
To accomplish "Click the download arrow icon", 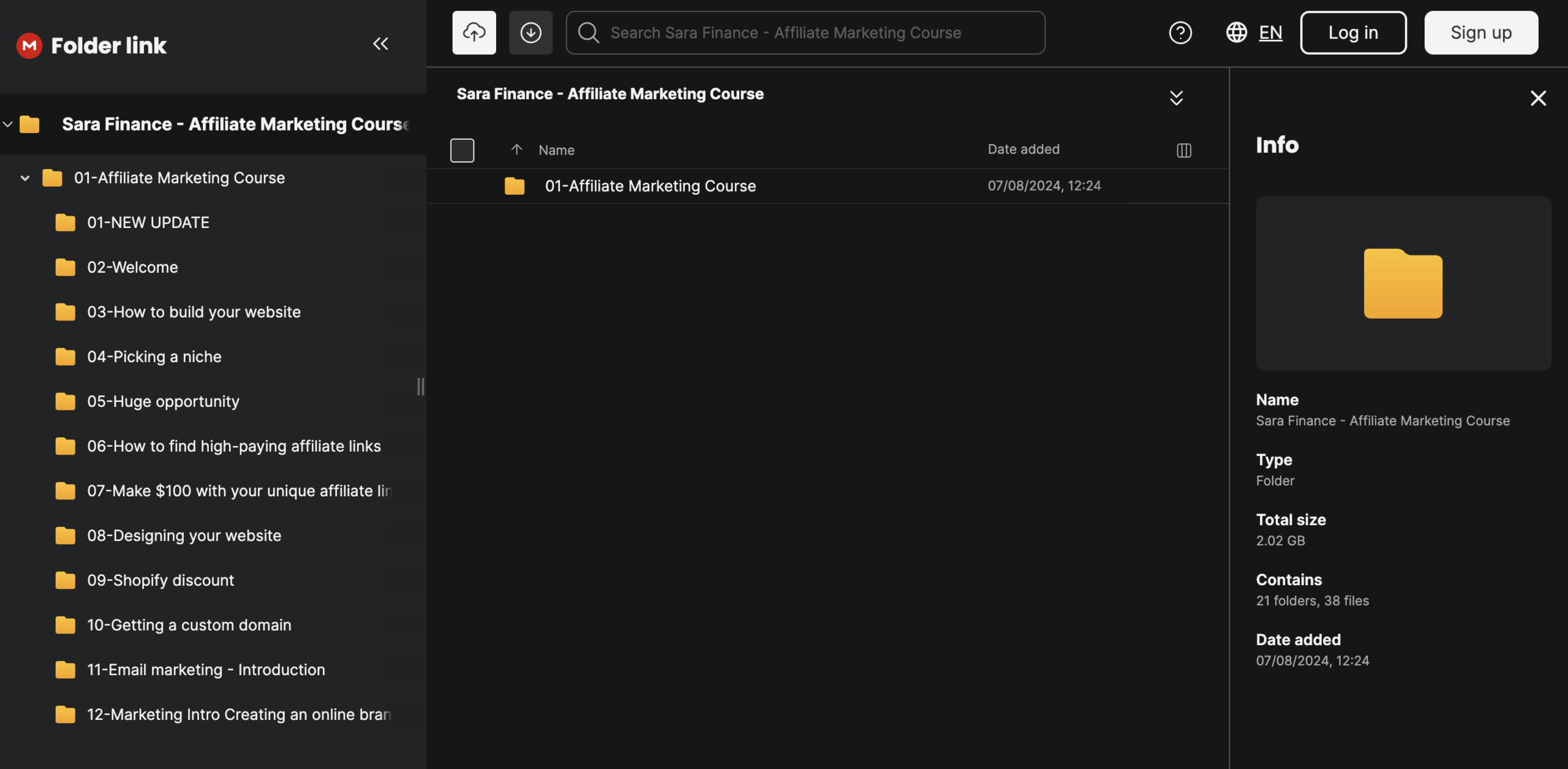I will pyautogui.click(x=530, y=32).
